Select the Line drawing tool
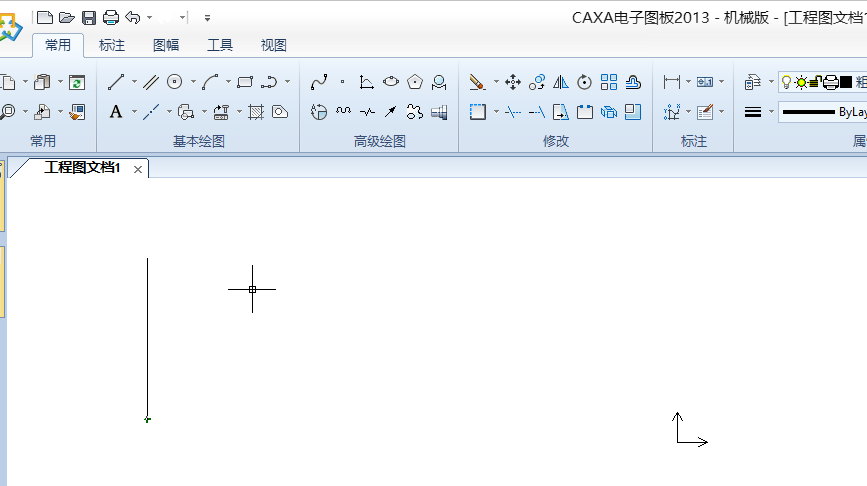The image size is (867, 486). pos(116,82)
